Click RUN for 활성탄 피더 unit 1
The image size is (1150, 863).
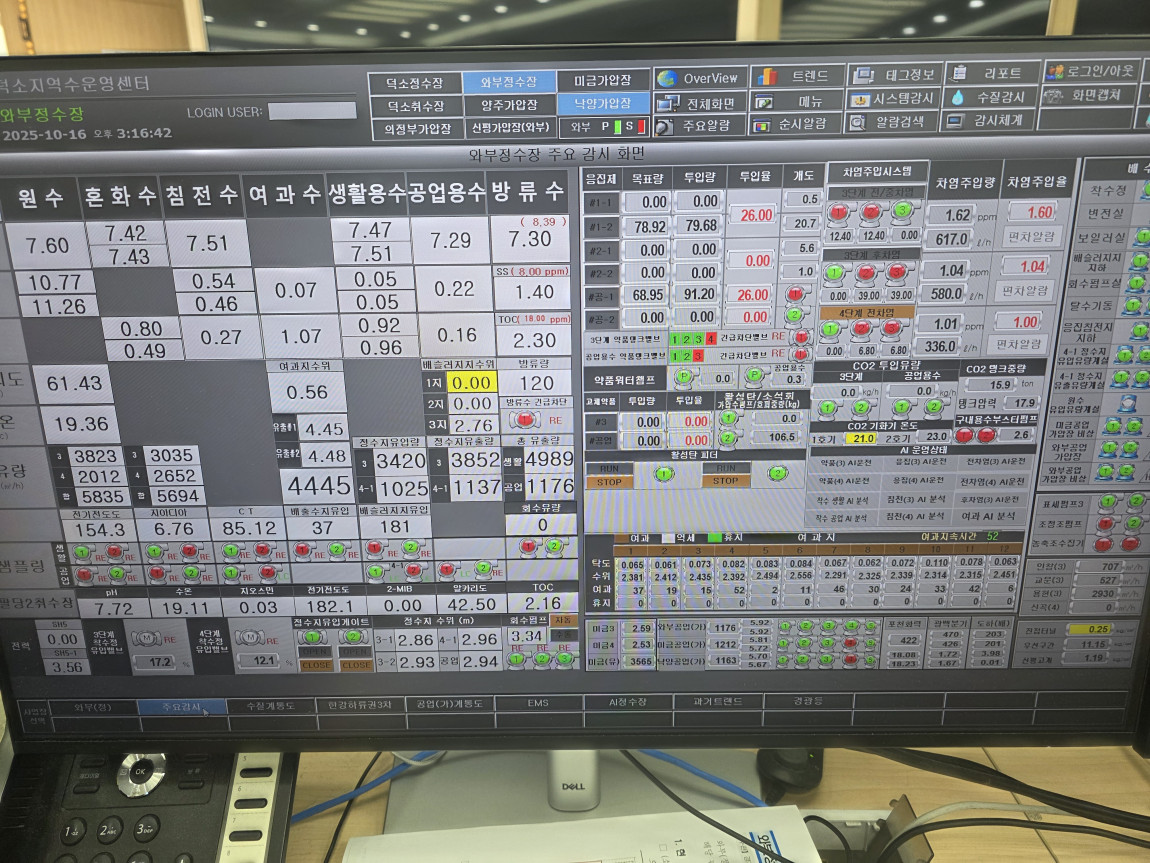pyautogui.click(x=609, y=468)
